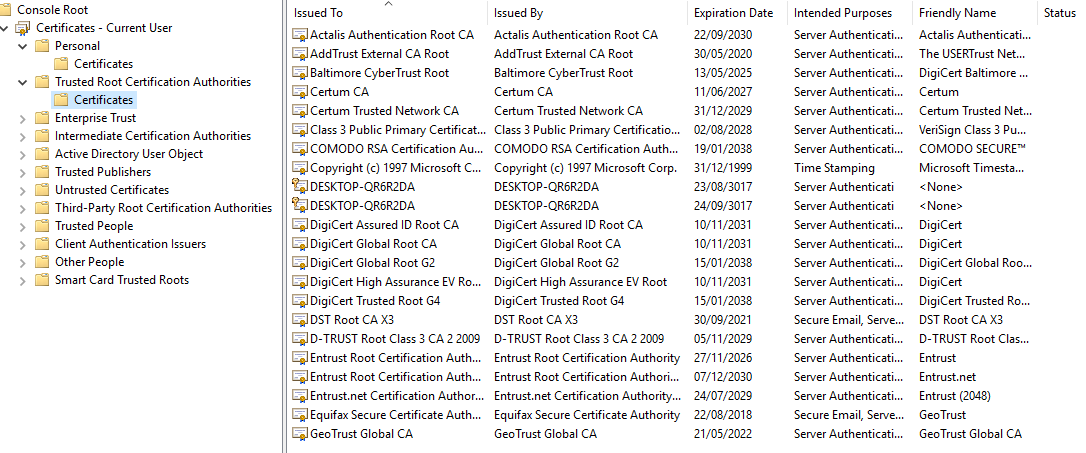Click the Microsoft Timestamp friendly name cell
The height and width of the screenshot is (453, 1086).
972,168
